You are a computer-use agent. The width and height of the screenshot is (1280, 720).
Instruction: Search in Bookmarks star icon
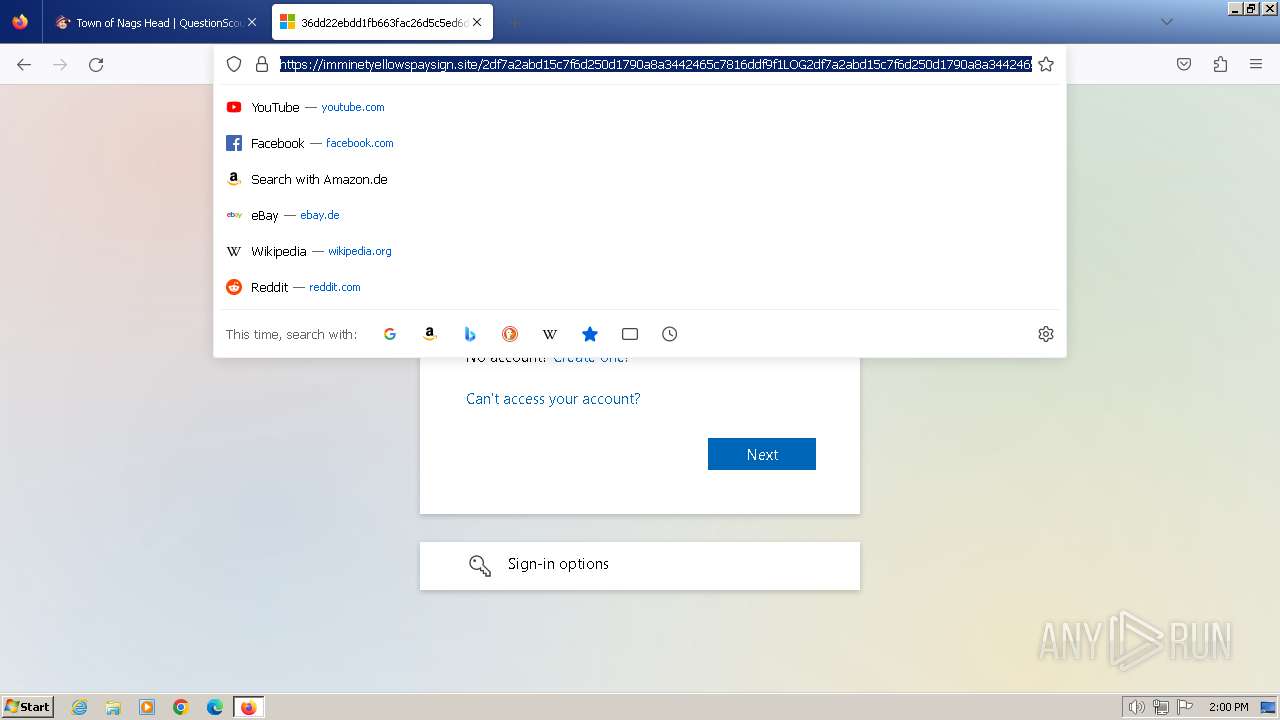tap(590, 334)
